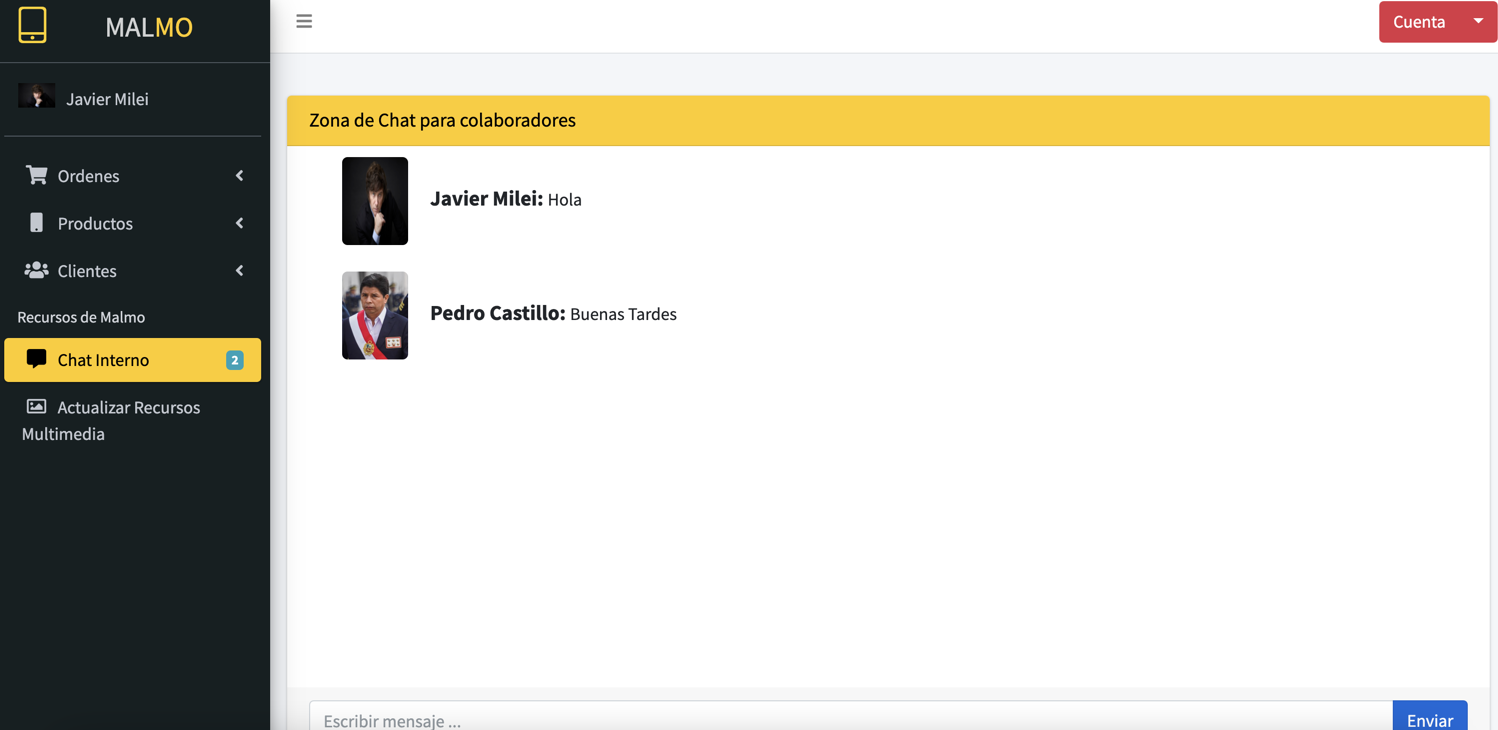Click the yellow Zona de Chat header bar

(x=888, y=119)
